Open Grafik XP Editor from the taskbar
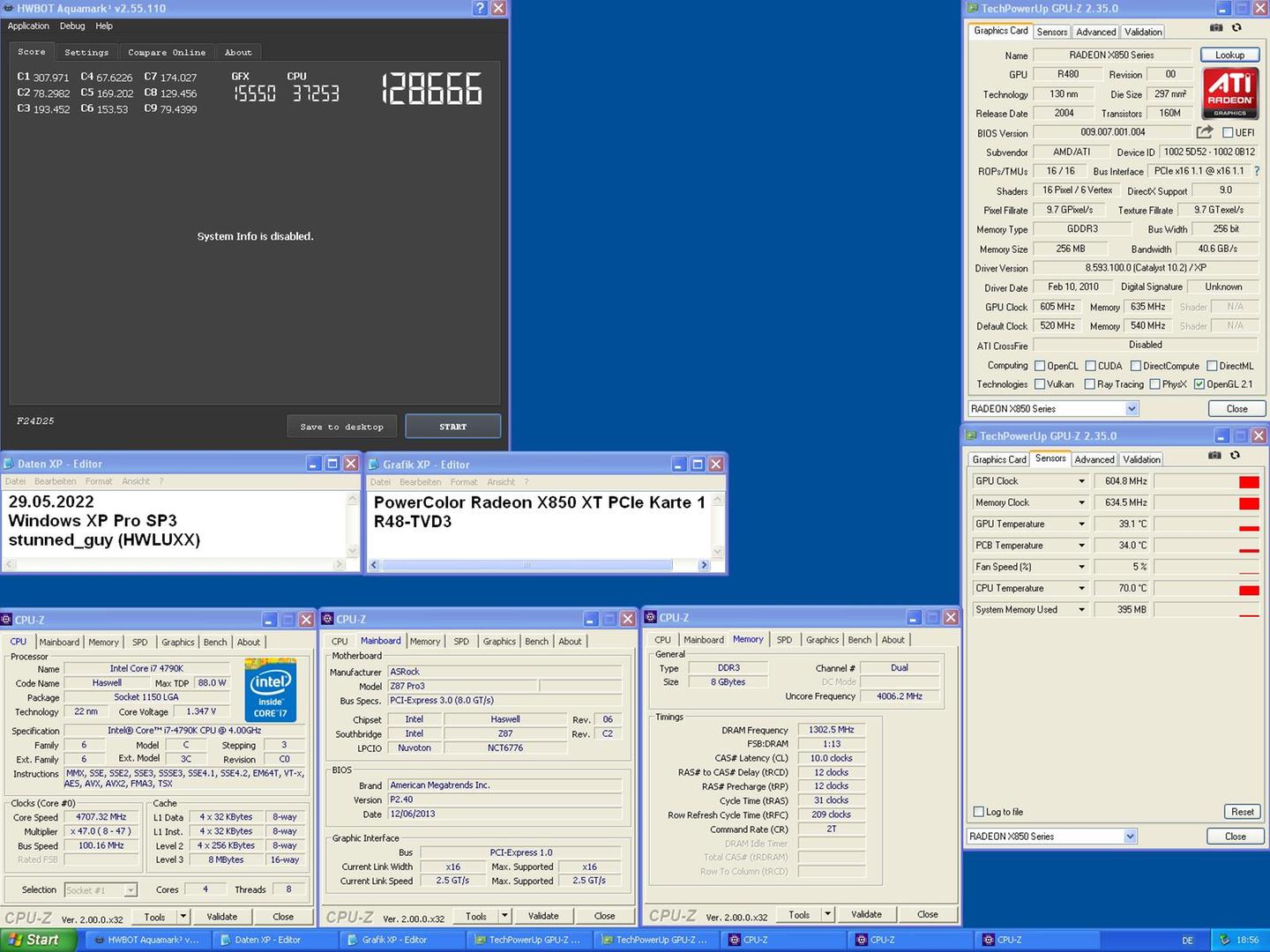Screen dimensions: 1270x952 400,940
